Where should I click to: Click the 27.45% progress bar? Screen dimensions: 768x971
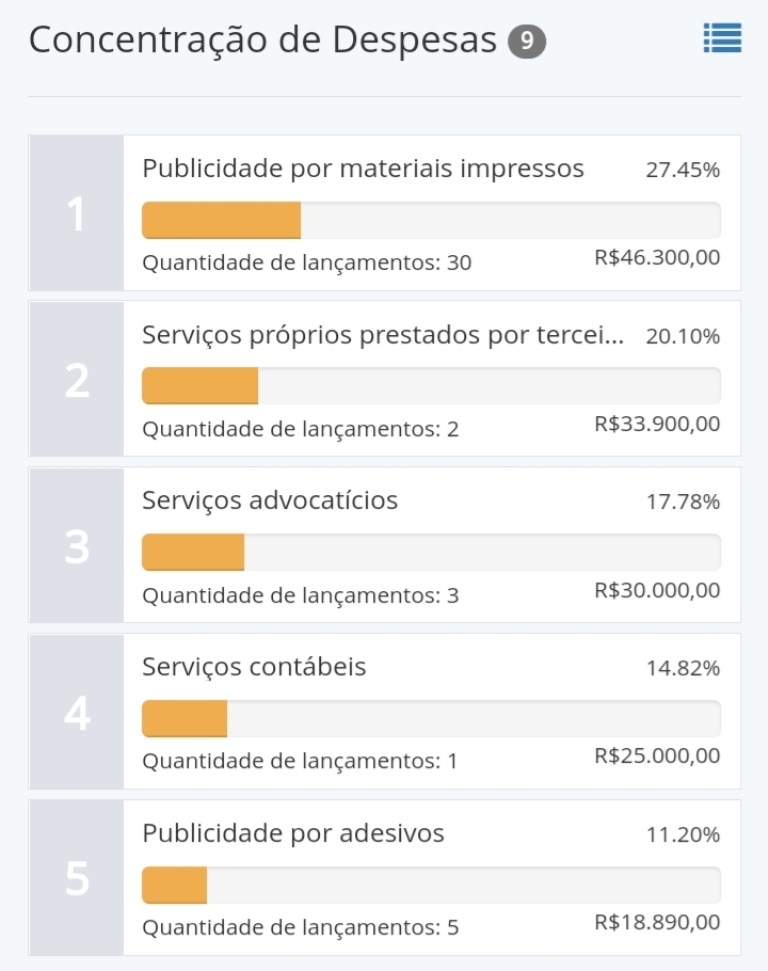tap(431, 220)
